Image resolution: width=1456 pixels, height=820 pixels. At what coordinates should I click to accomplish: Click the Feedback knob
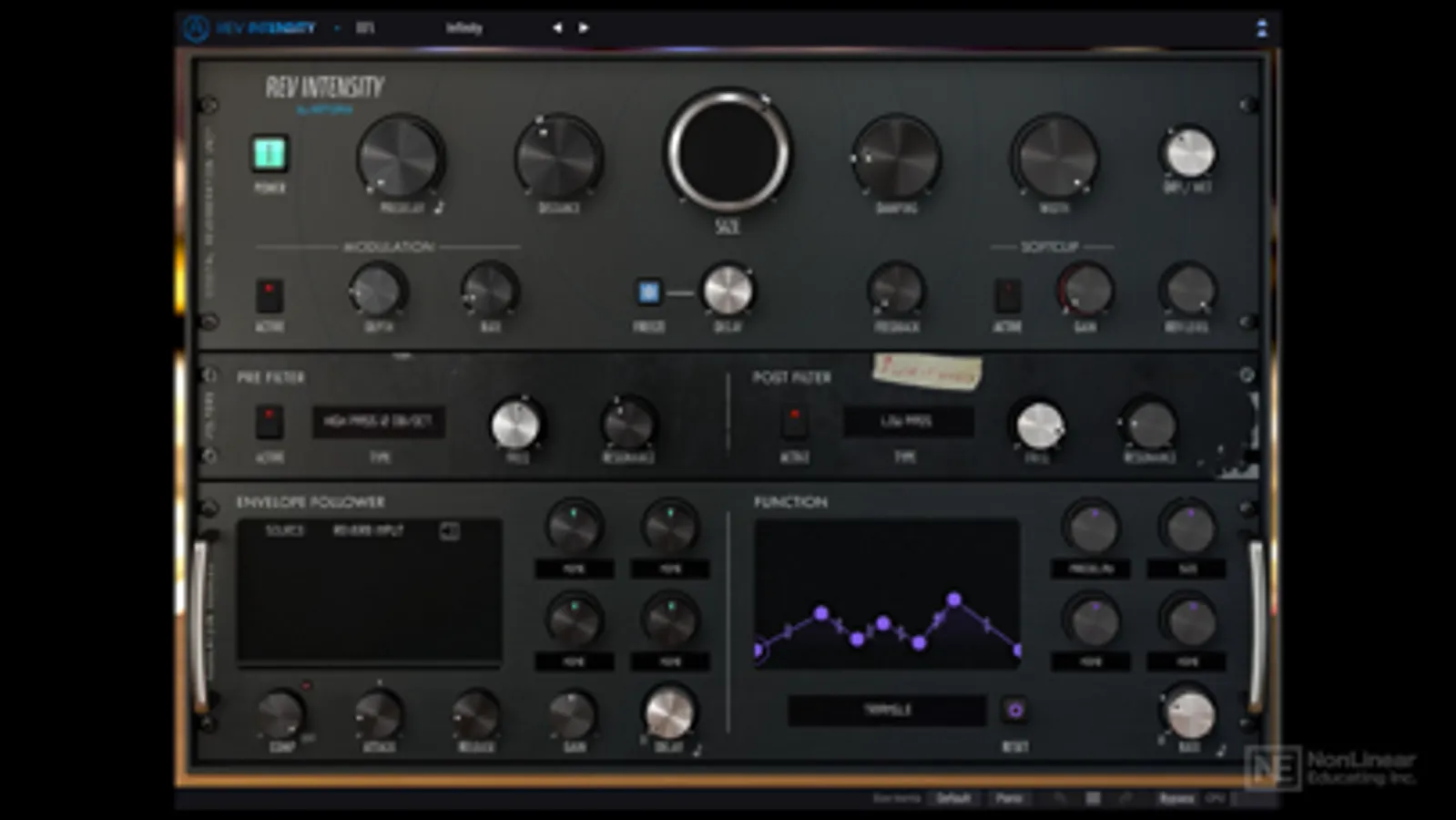(897, 291)
